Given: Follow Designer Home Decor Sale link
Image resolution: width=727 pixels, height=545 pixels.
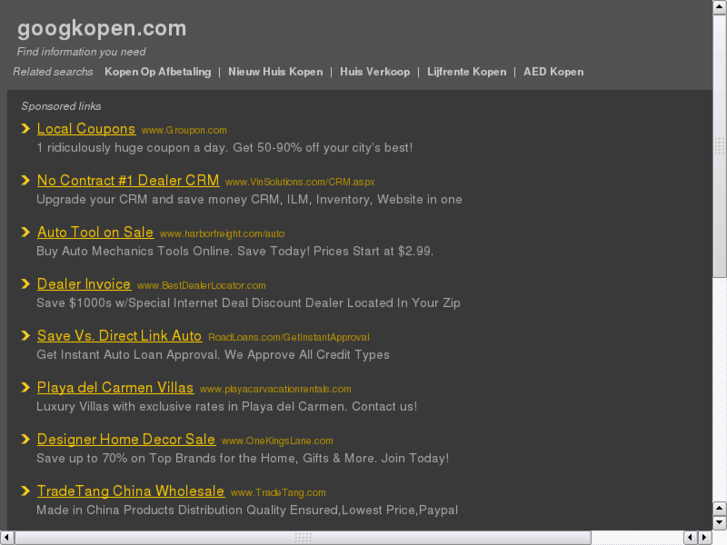Looking at the screenshot, I should coord(126,439).
